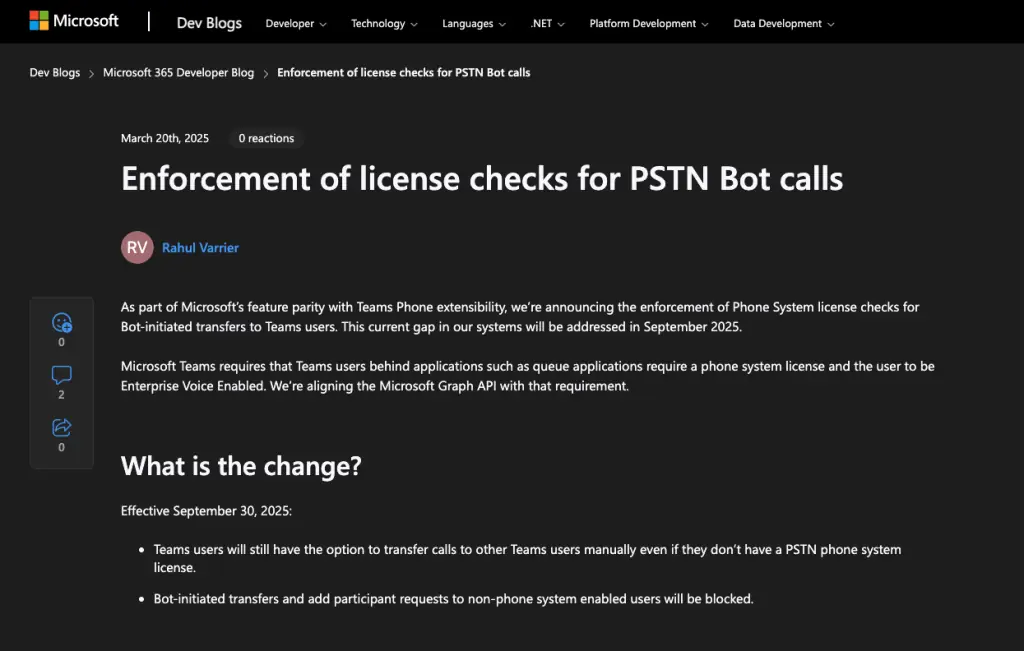Click the bullet about transferring calls manually
1024x651 pixels.
coord(527,558)
